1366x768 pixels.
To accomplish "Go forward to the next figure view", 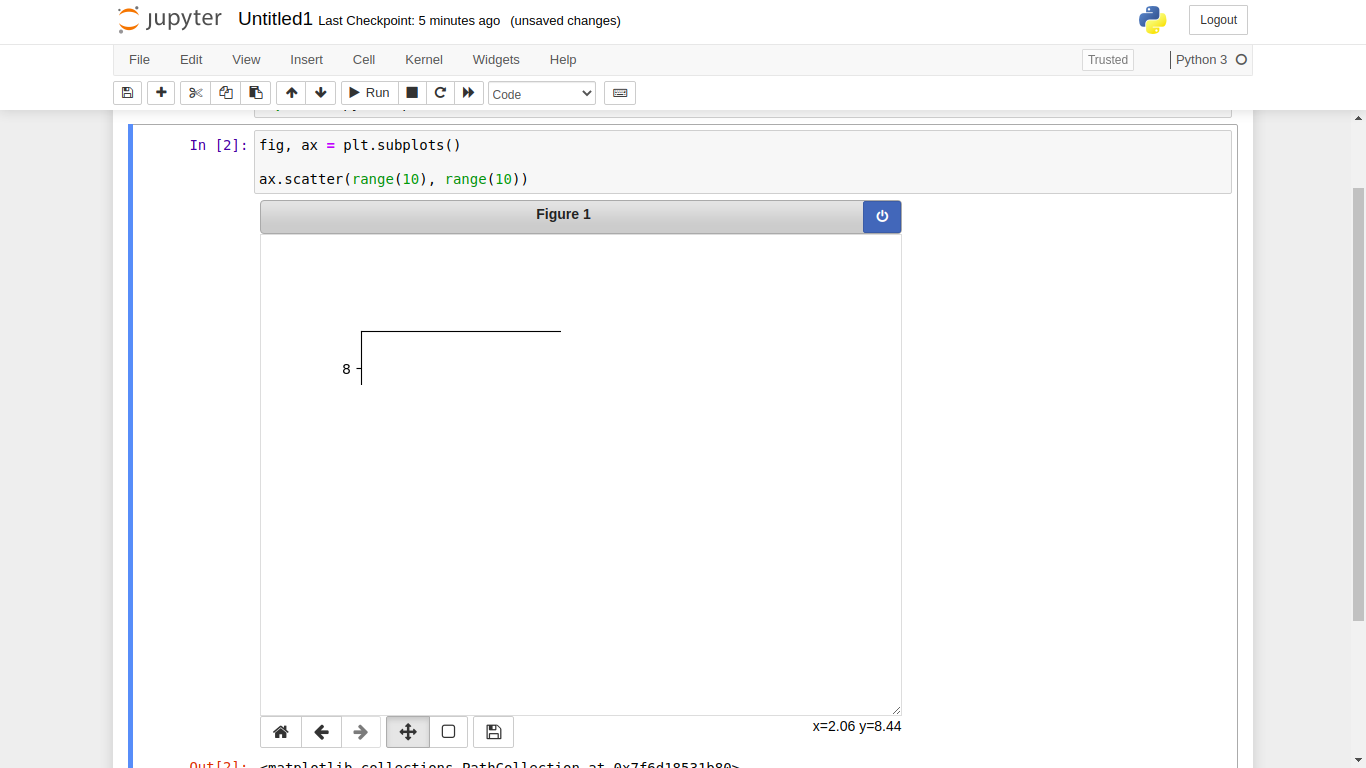I will (x=361, y=732).
